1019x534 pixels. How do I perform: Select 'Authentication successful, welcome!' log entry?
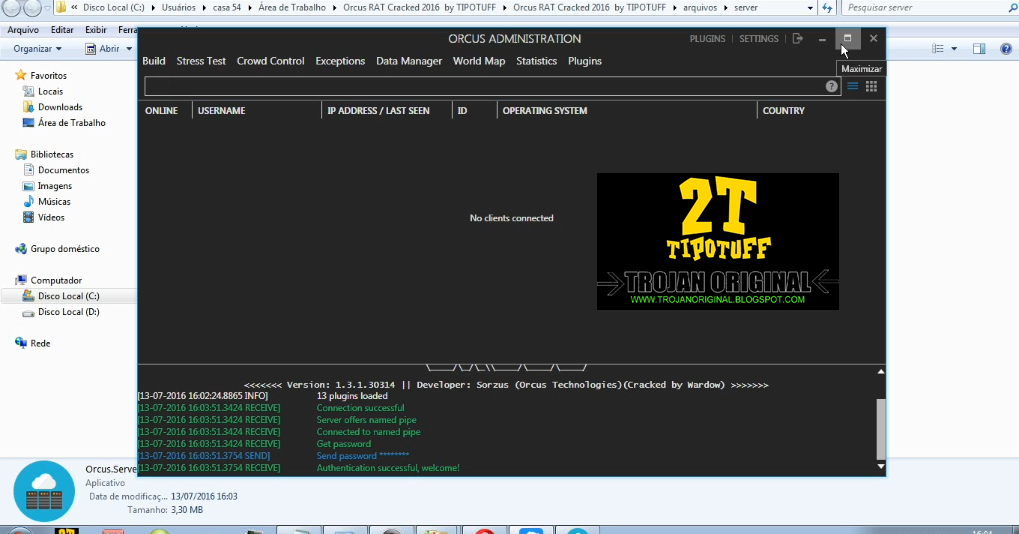(388, 468)
